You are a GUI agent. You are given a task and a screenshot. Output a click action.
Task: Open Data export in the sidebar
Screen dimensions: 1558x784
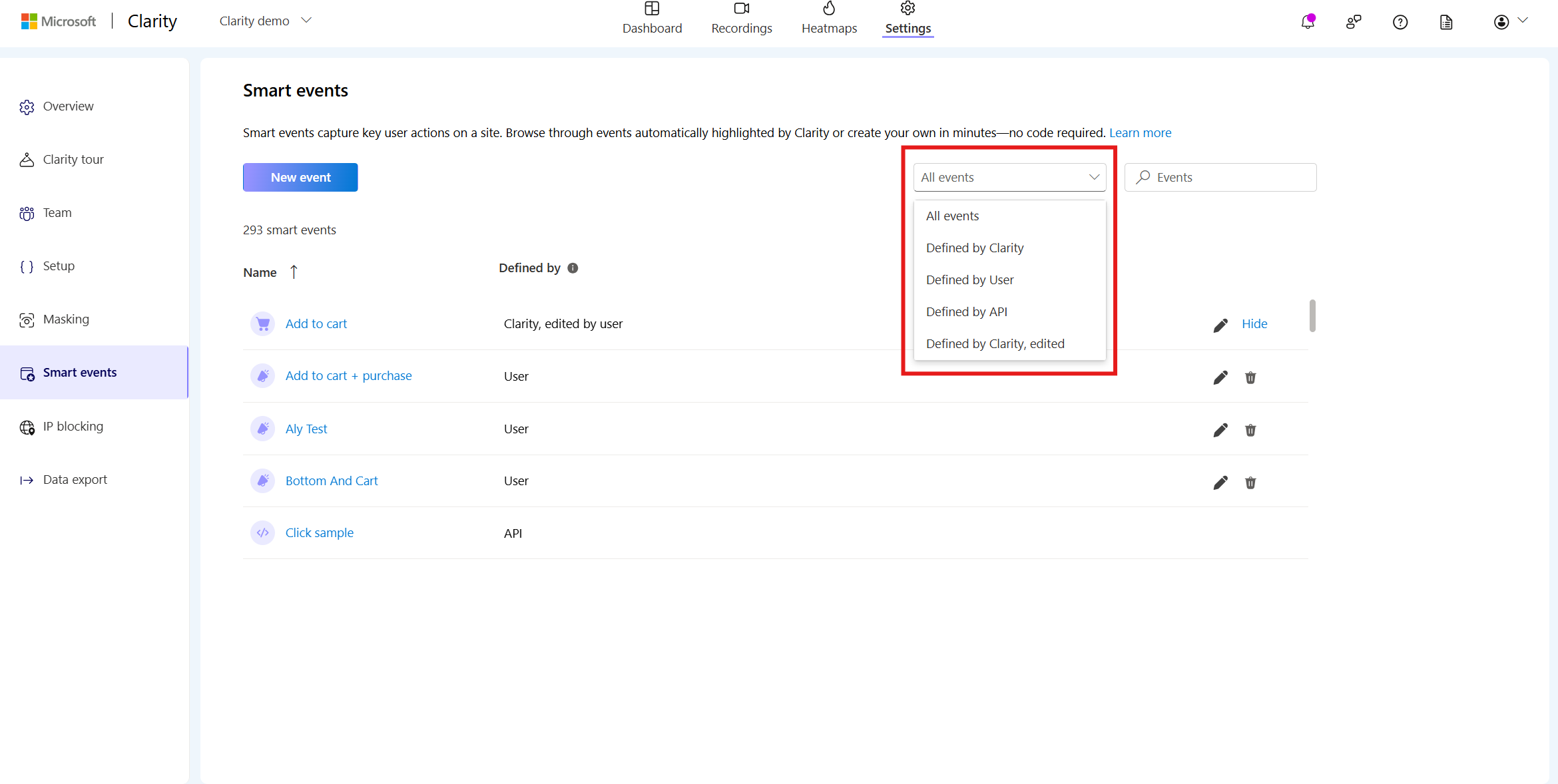coord(94,480)
